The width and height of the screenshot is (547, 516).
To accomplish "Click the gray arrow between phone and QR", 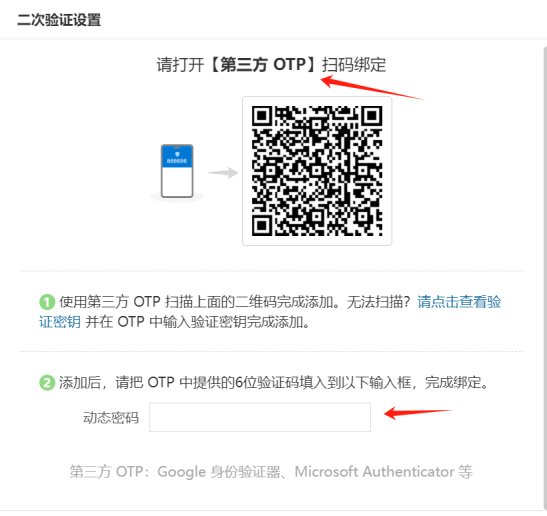I will pos(224,172).
